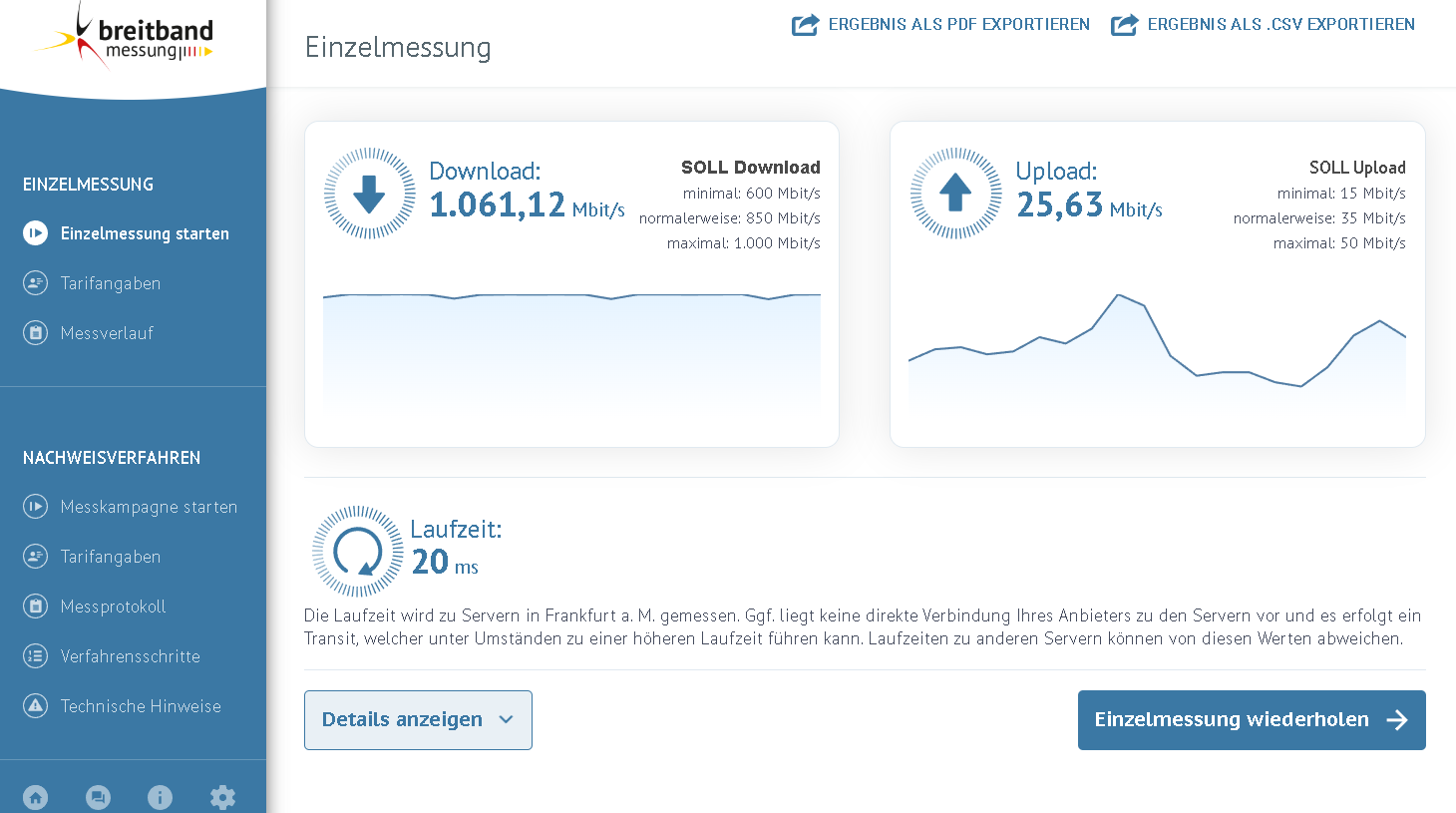The width and height of the screenshot is (1456, 813).
Task: Open settings via the gear icon
Action: (222, 797)
